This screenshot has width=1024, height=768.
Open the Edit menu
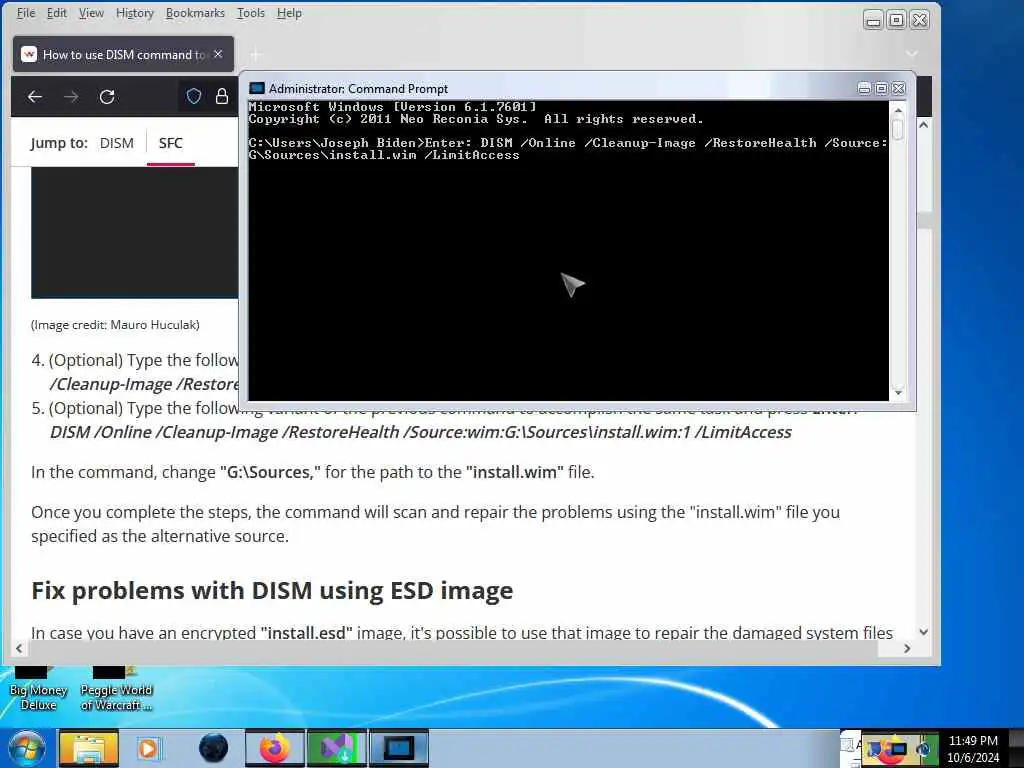[x=57, y=13]
